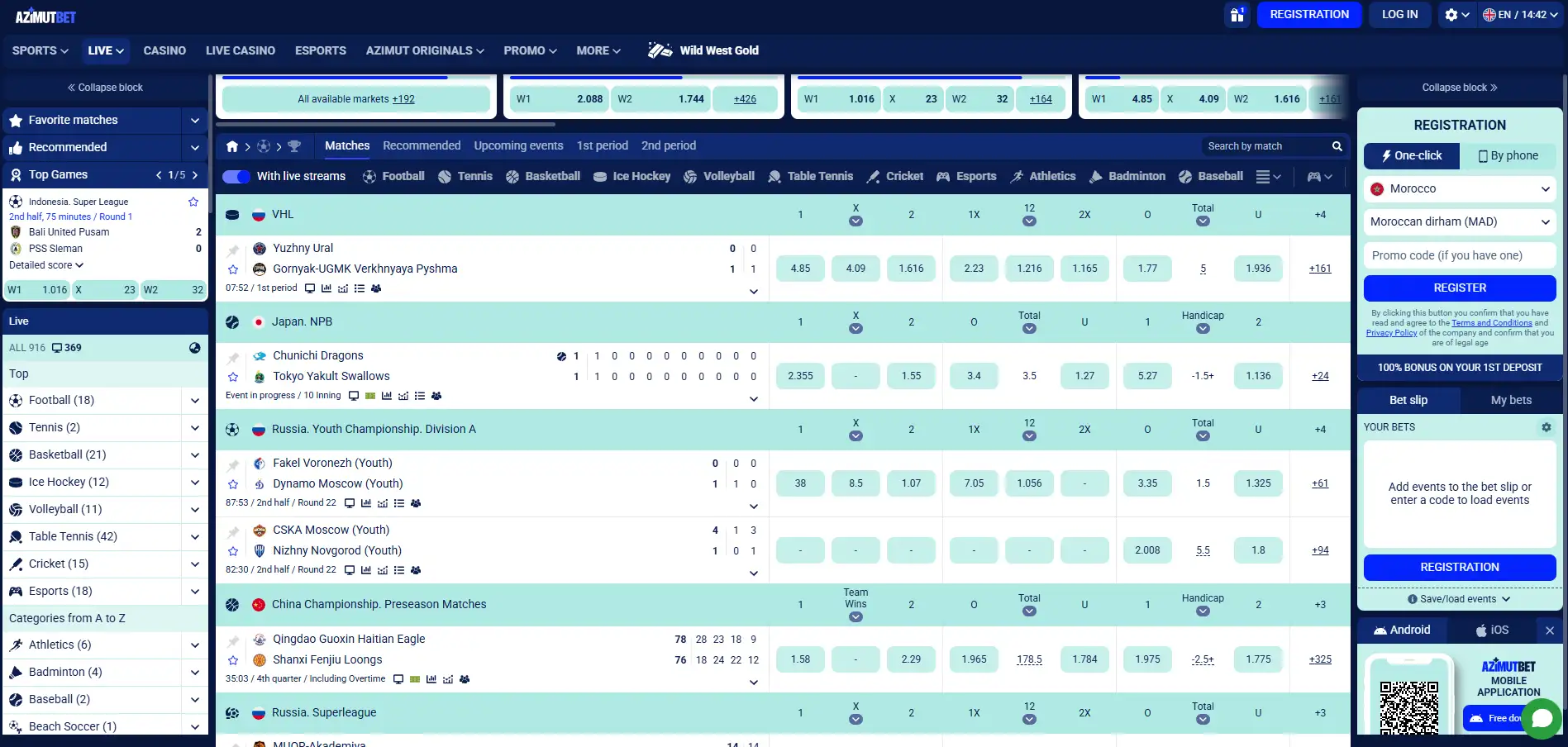The width and height of the screenshot is (1568, 747).
Task: Filter live matches by Volleyball
Action: point(719,176)
